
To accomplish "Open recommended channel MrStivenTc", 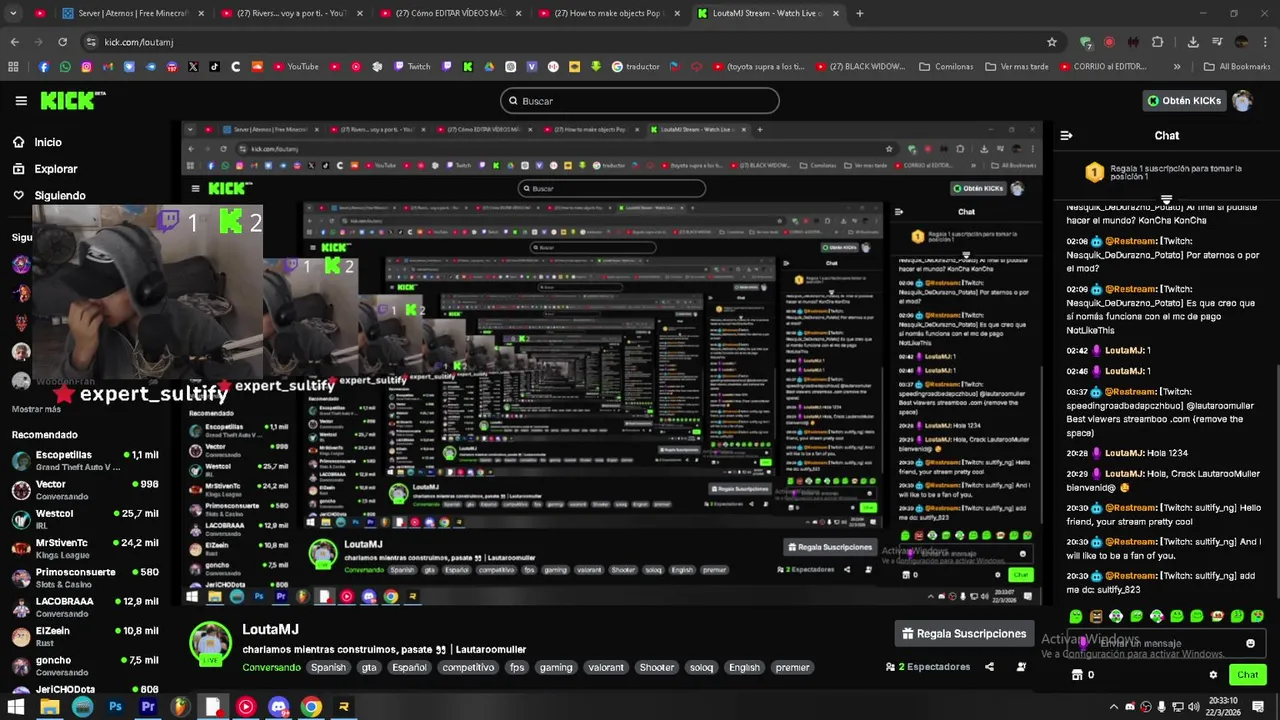I will click(x=85, y=548).
